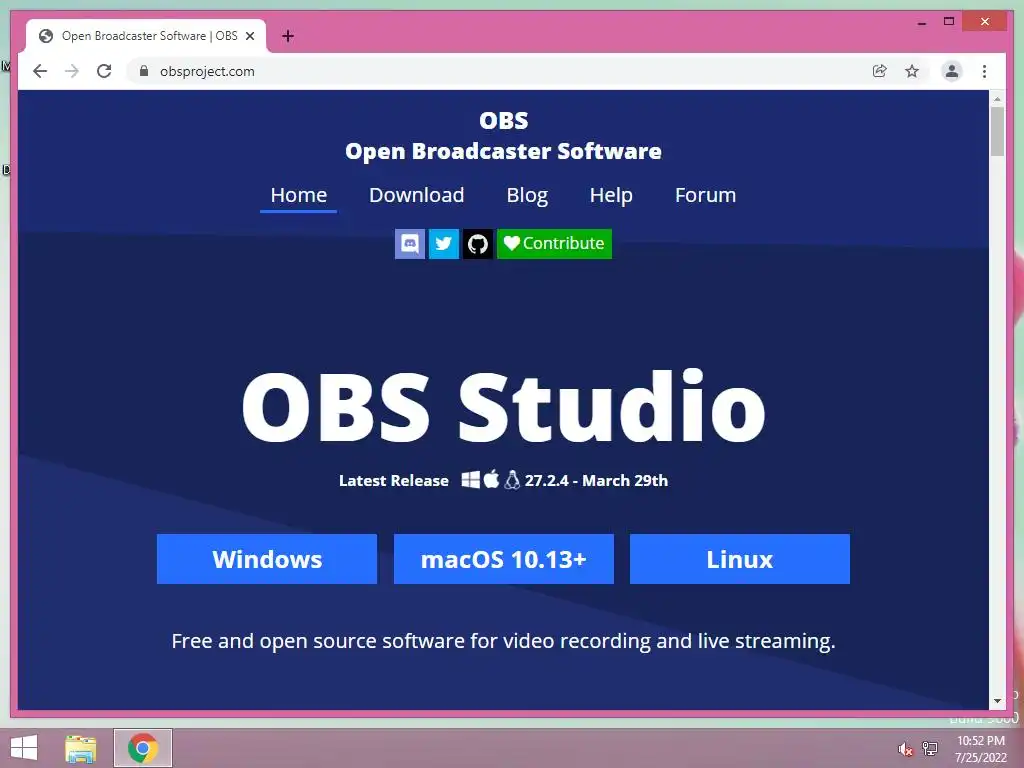The image size is (1024, 768).
Task: Click the Windows logo beside Latest Release
Action: pos(471,480)
